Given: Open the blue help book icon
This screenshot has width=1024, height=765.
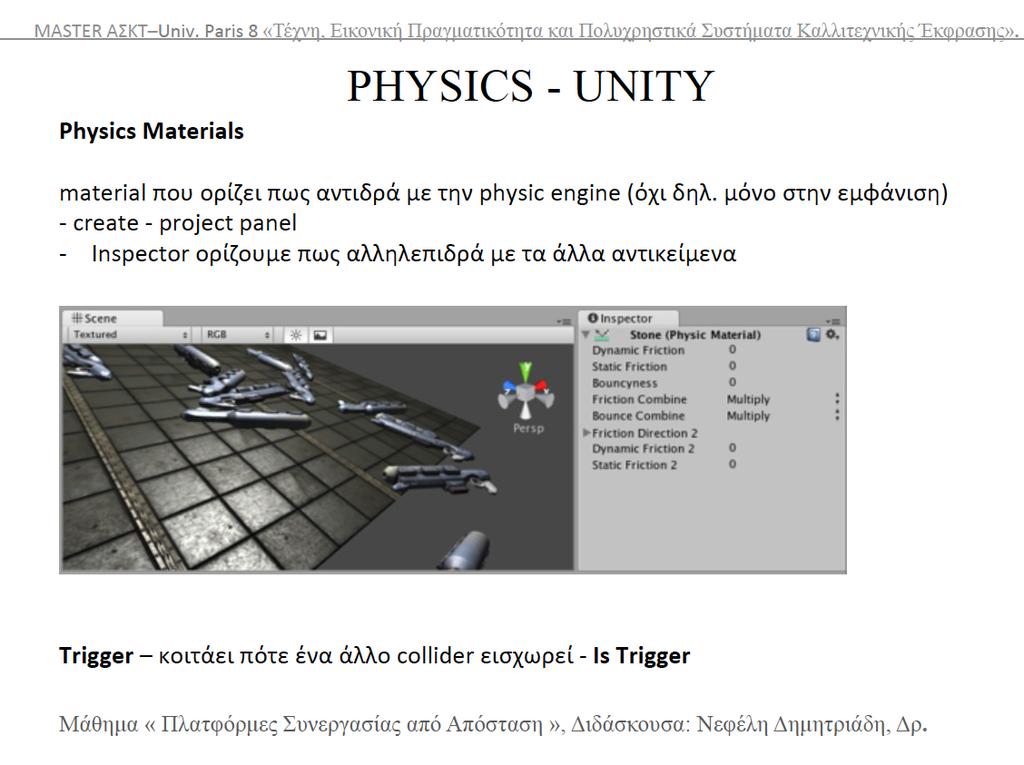Looking at the screenshot, I should point(813,334).
